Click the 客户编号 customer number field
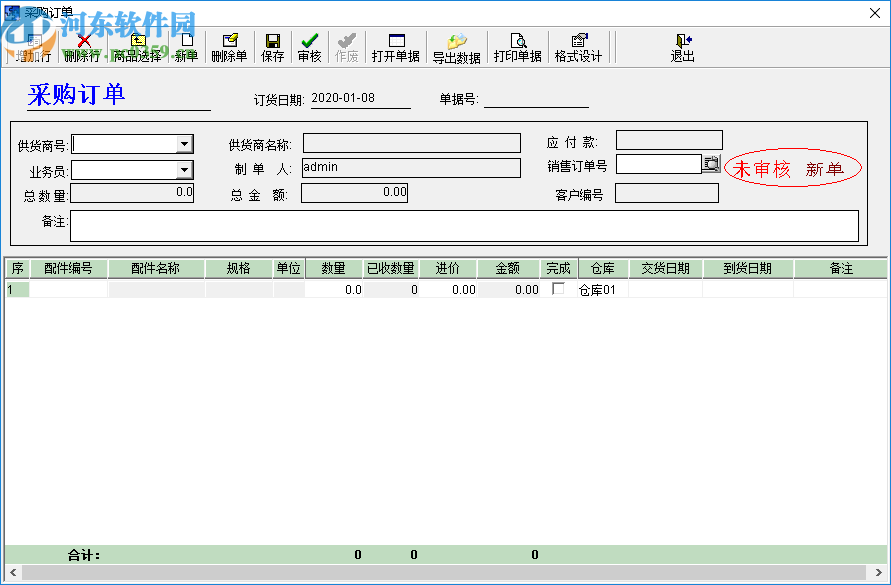Image resolution: width=891 pixels, height=585 pixels. click(667, 193)
